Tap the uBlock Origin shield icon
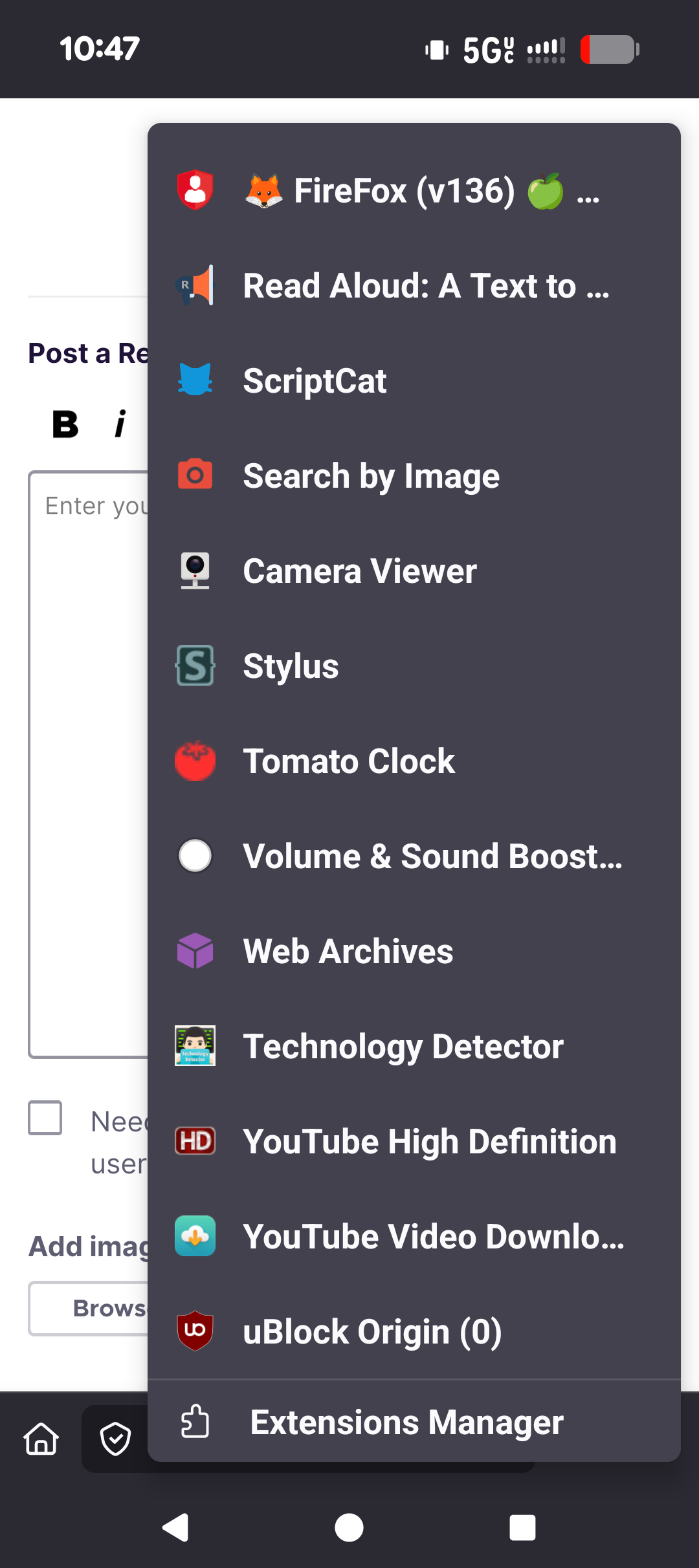The width and height of the screenshot is (699, 1568). tap(195, 1331)
